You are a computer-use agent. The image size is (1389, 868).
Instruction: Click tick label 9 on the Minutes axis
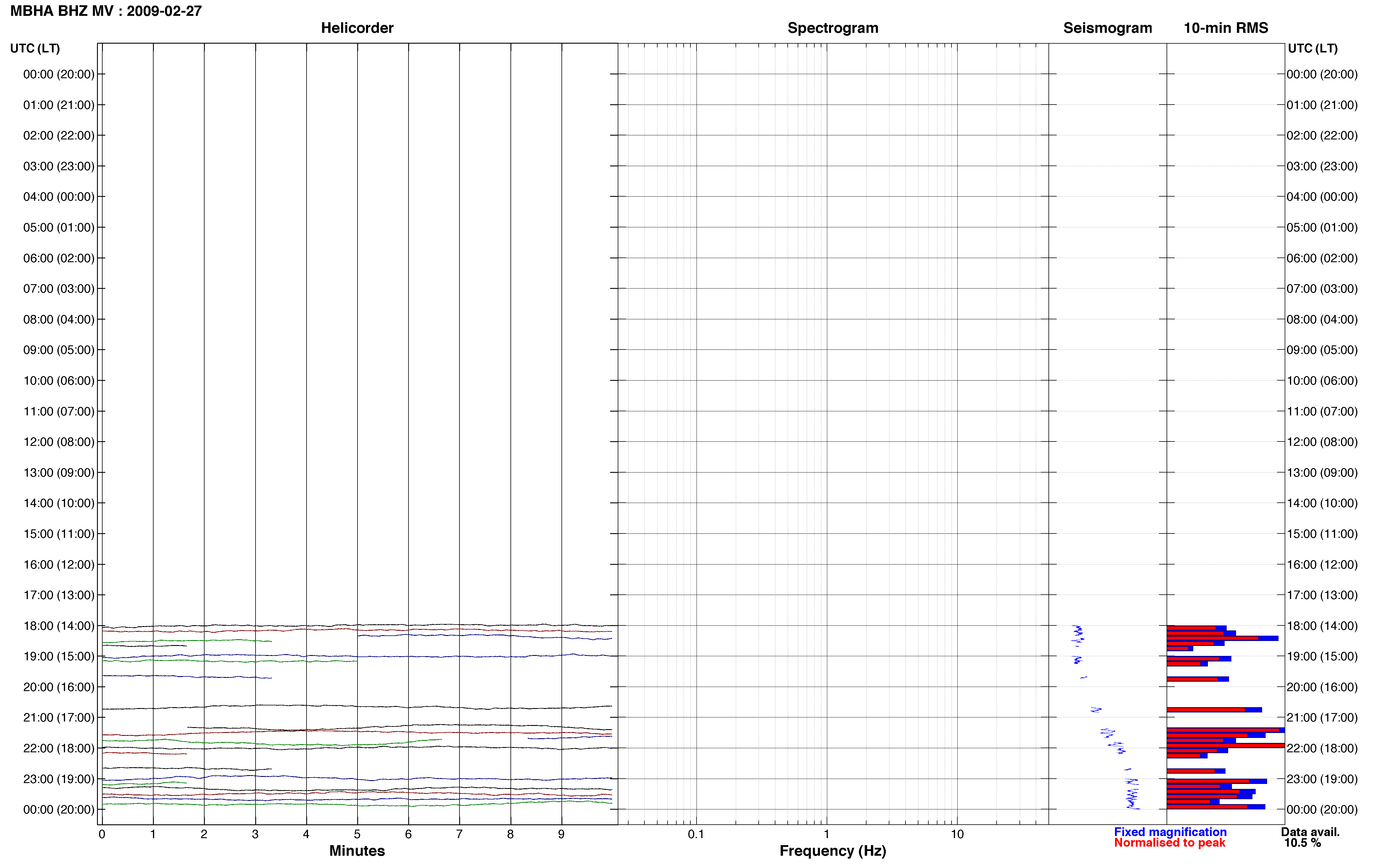click(561, 834)
